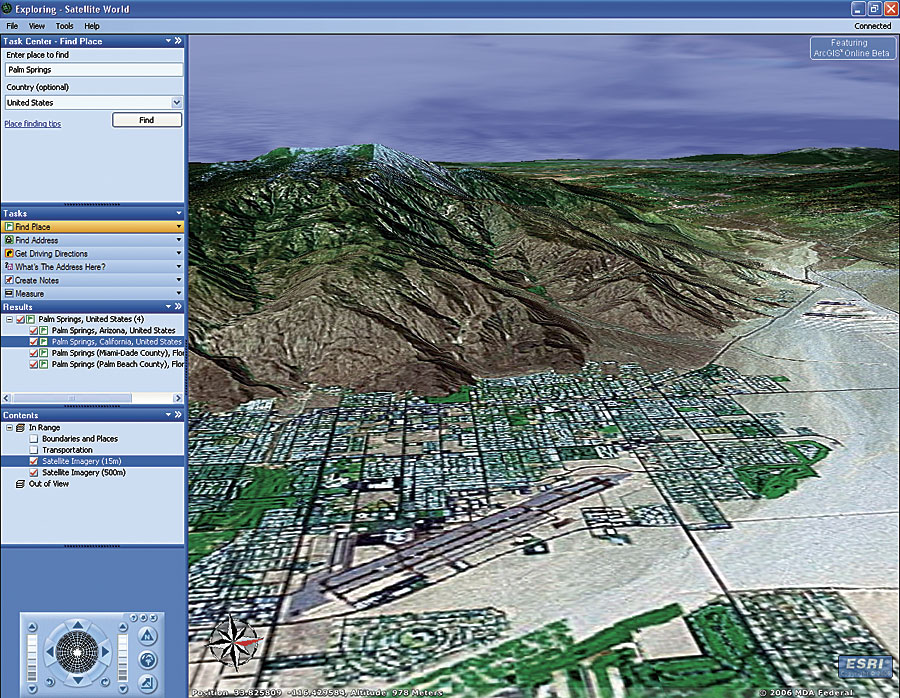Open the Tasks header dropdown arrow
The image size is (900, 698).
coord(179,213)
